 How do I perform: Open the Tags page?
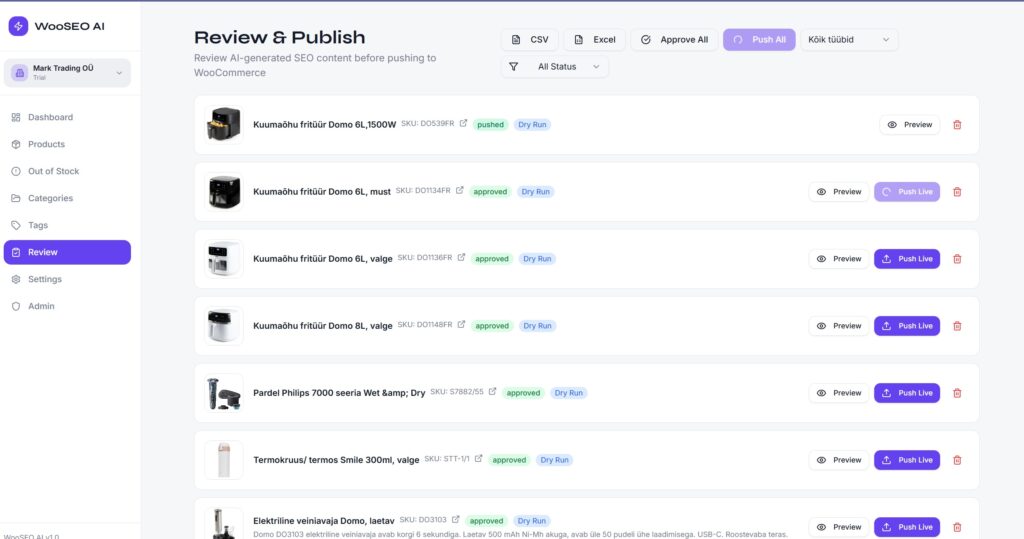67,225
